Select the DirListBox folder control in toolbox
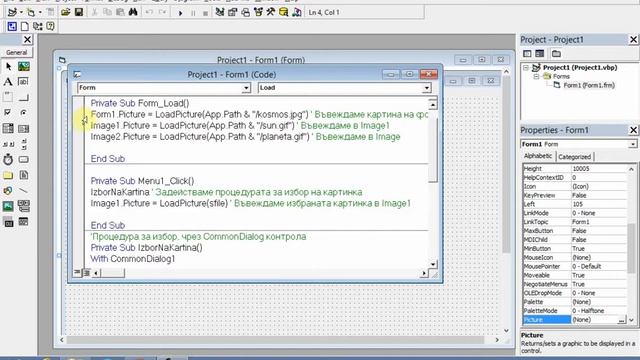 (x=8, y=175)
